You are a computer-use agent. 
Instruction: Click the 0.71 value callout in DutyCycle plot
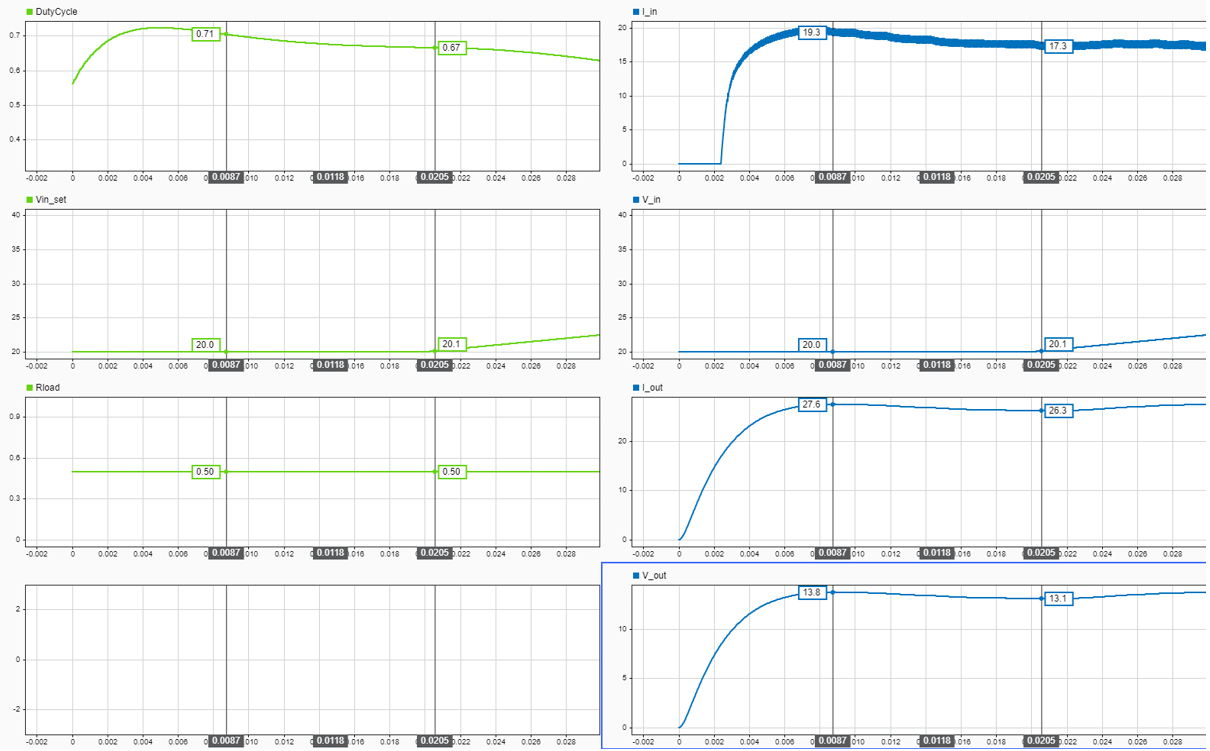click(207, 34)
